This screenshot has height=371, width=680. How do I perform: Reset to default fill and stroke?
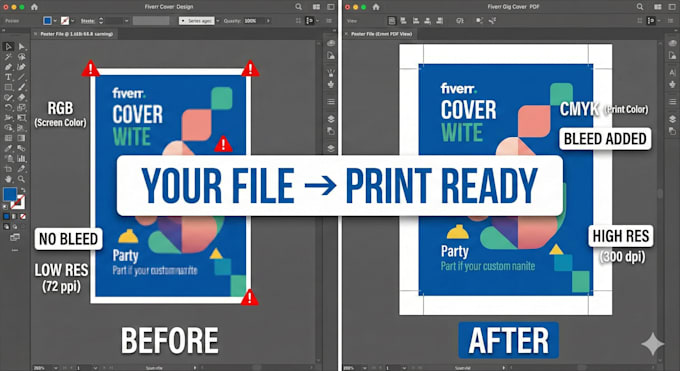5,207
